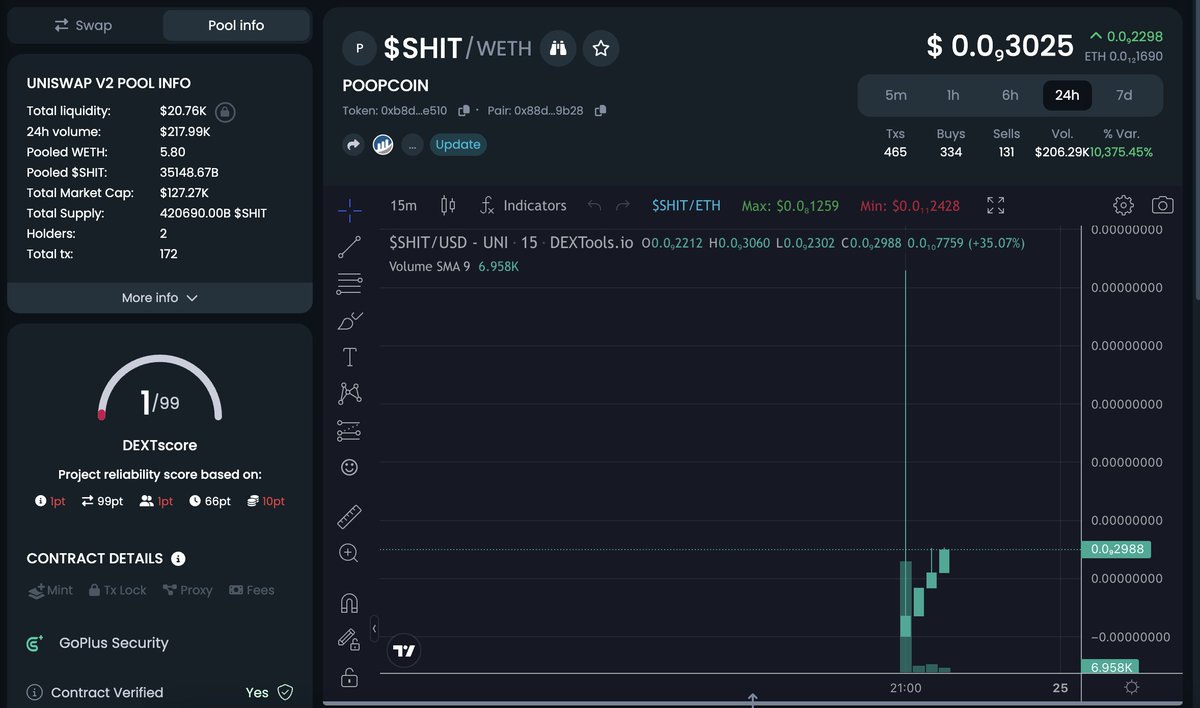Select the 7d timeframe
Screen dimensions: 1200x708
coord(1124,95)
